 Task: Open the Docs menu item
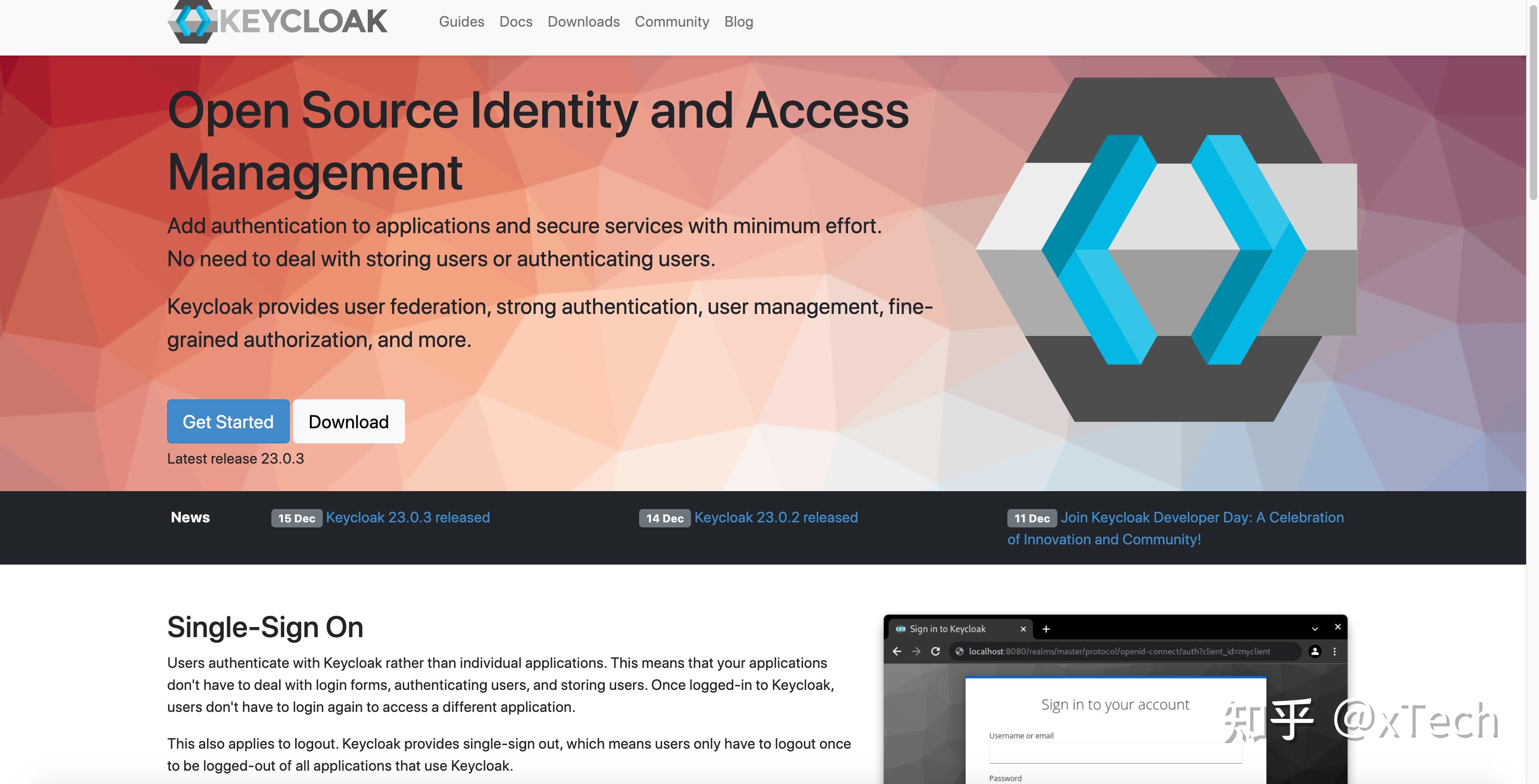pyautogui.click(x=516, y=22)
